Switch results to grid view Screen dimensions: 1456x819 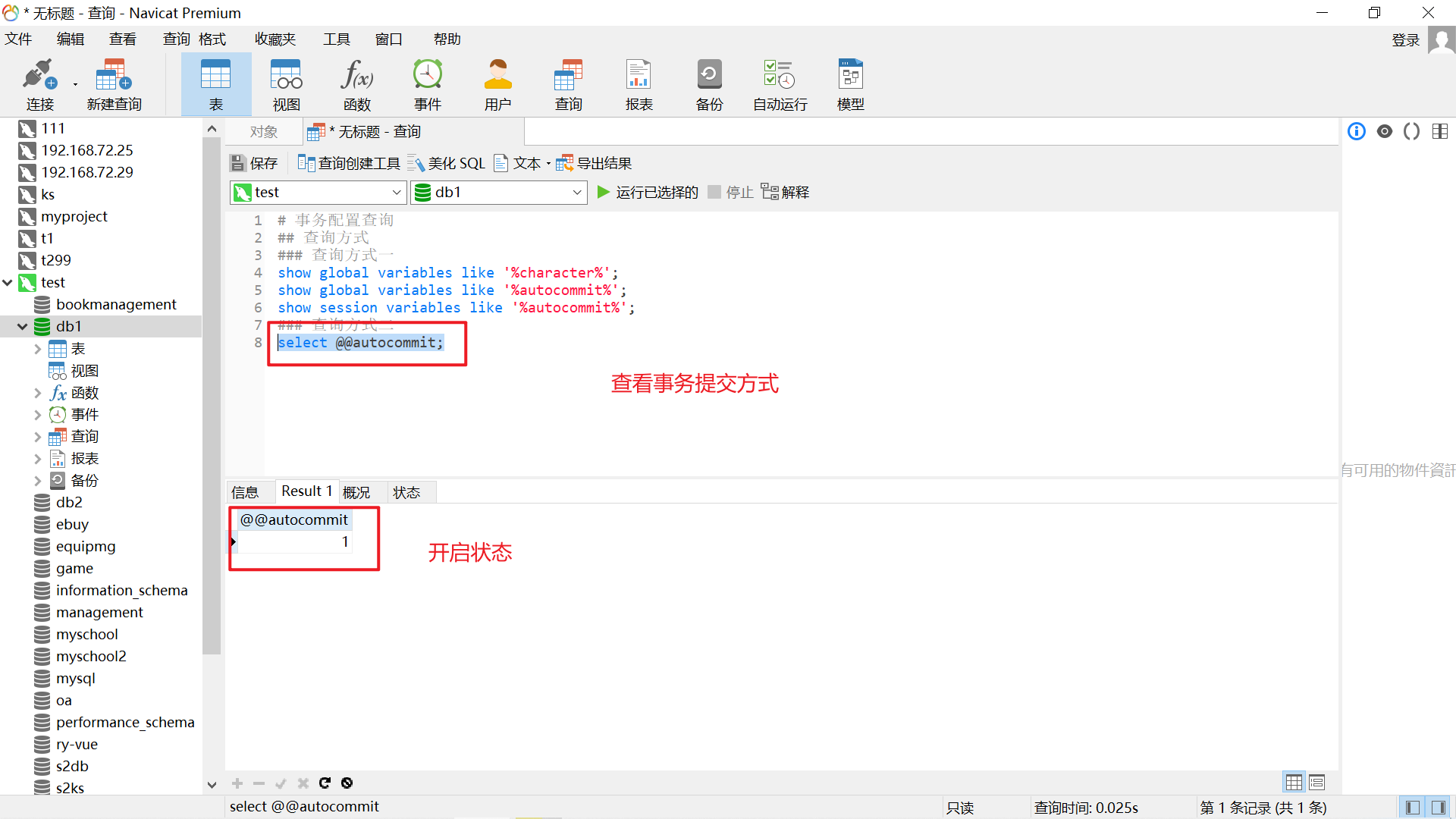[1294, 782]
